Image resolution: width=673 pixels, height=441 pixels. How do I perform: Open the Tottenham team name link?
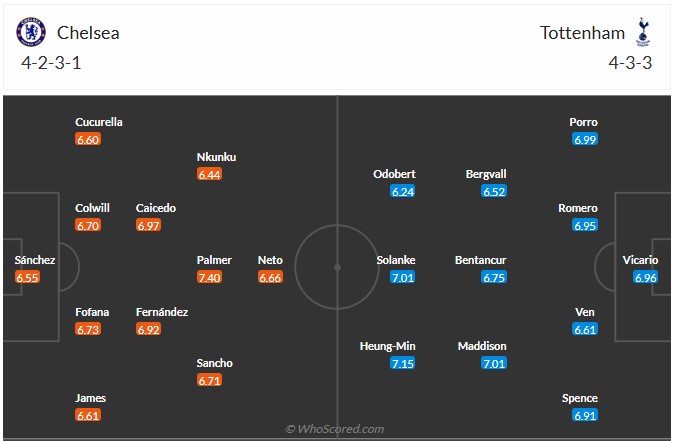click(582, 33)
